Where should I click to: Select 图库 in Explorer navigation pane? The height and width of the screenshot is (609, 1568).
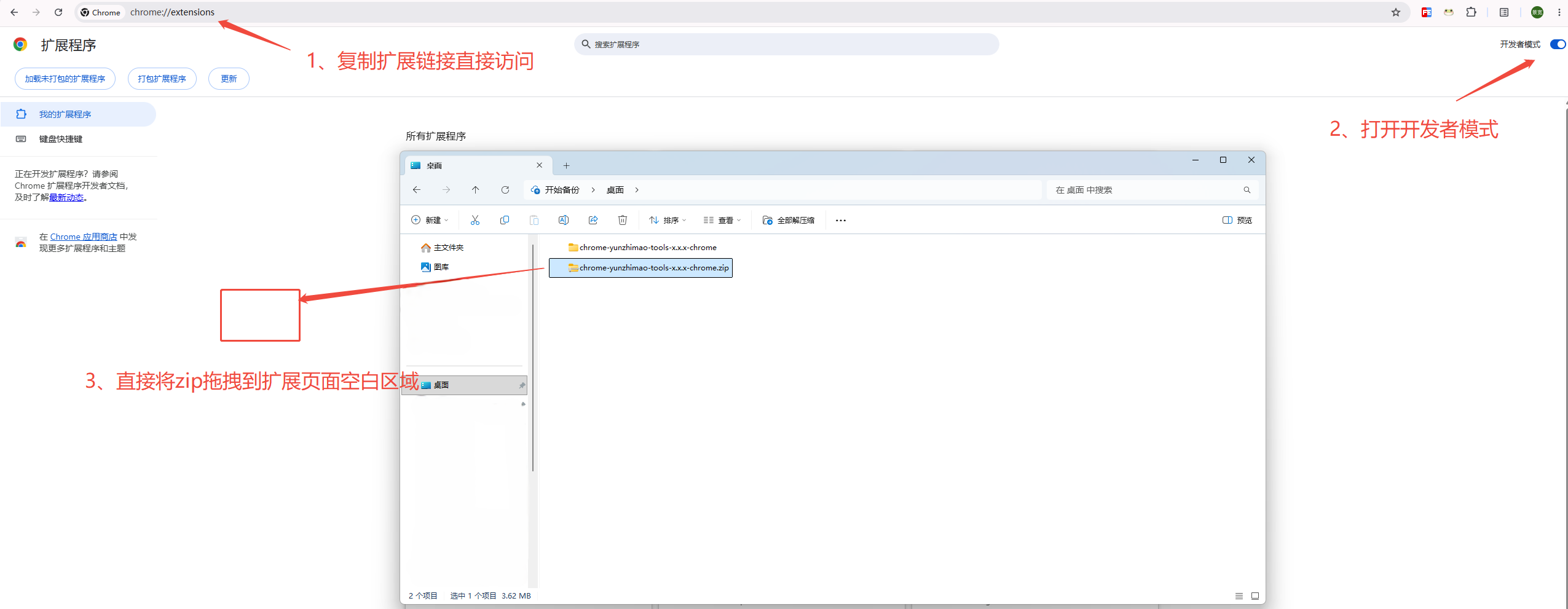435,267
